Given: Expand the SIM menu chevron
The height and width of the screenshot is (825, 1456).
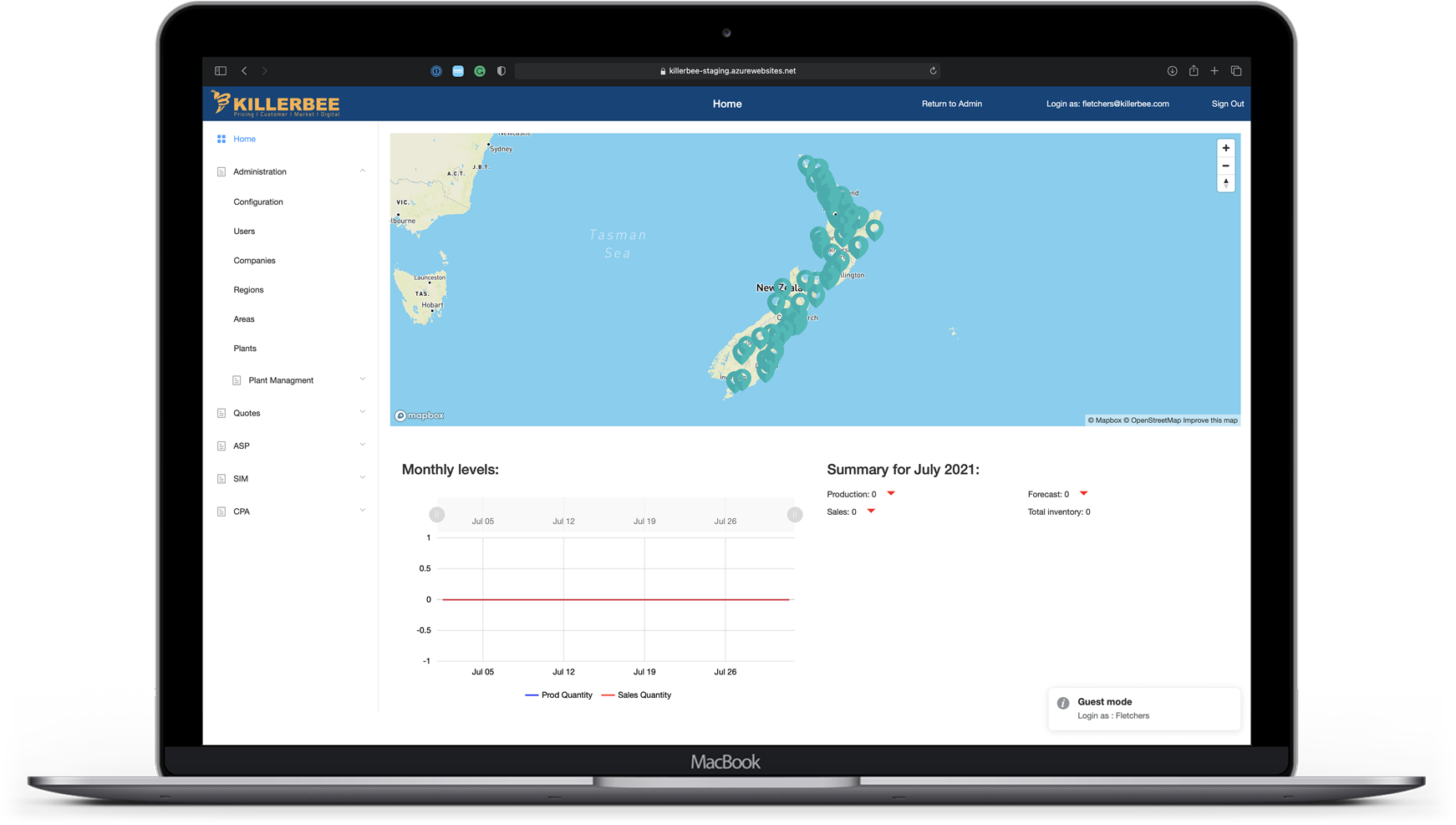Looking at the screenshot, I should (363, 478).
